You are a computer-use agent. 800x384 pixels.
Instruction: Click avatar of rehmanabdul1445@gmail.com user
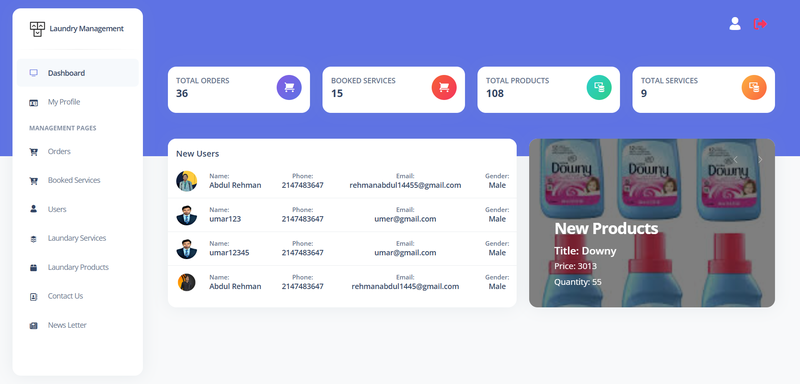click(x=187, y=282)
